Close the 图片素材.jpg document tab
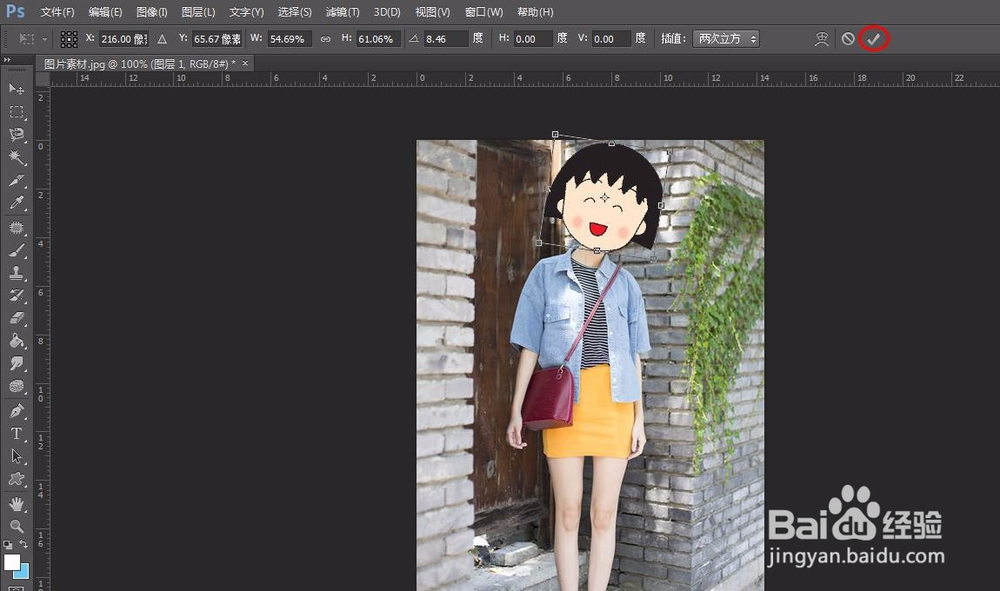Image resolution: width=1000 pixels, height=591 pixels. [x=245, y=63]
